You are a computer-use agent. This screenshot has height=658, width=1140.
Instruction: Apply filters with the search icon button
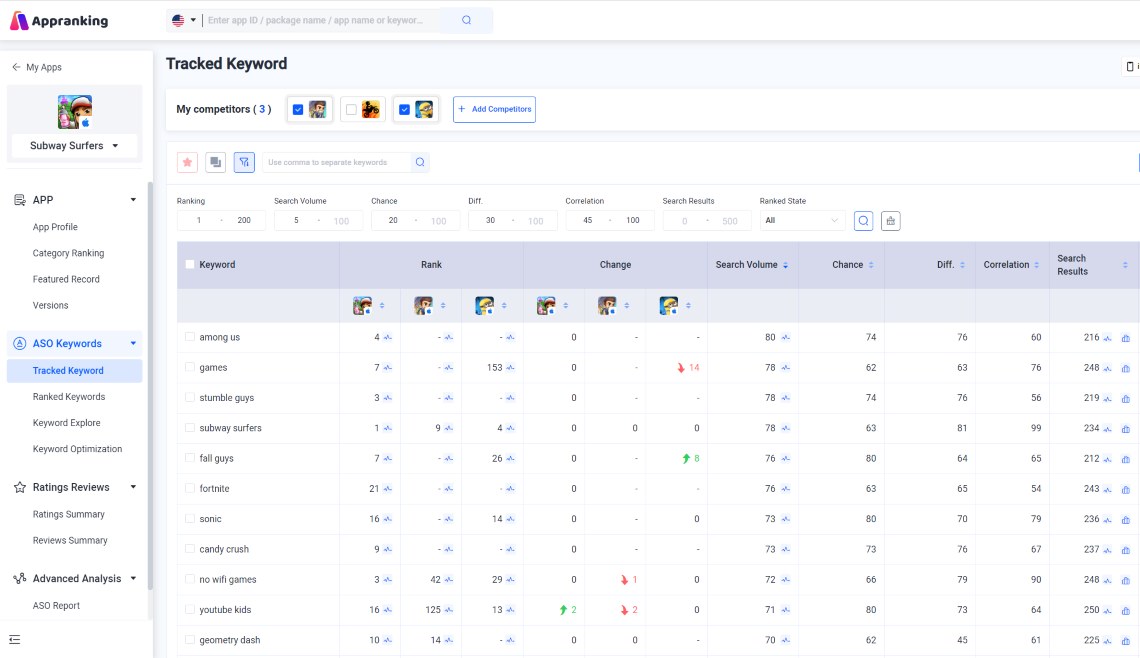coord(863,220)
